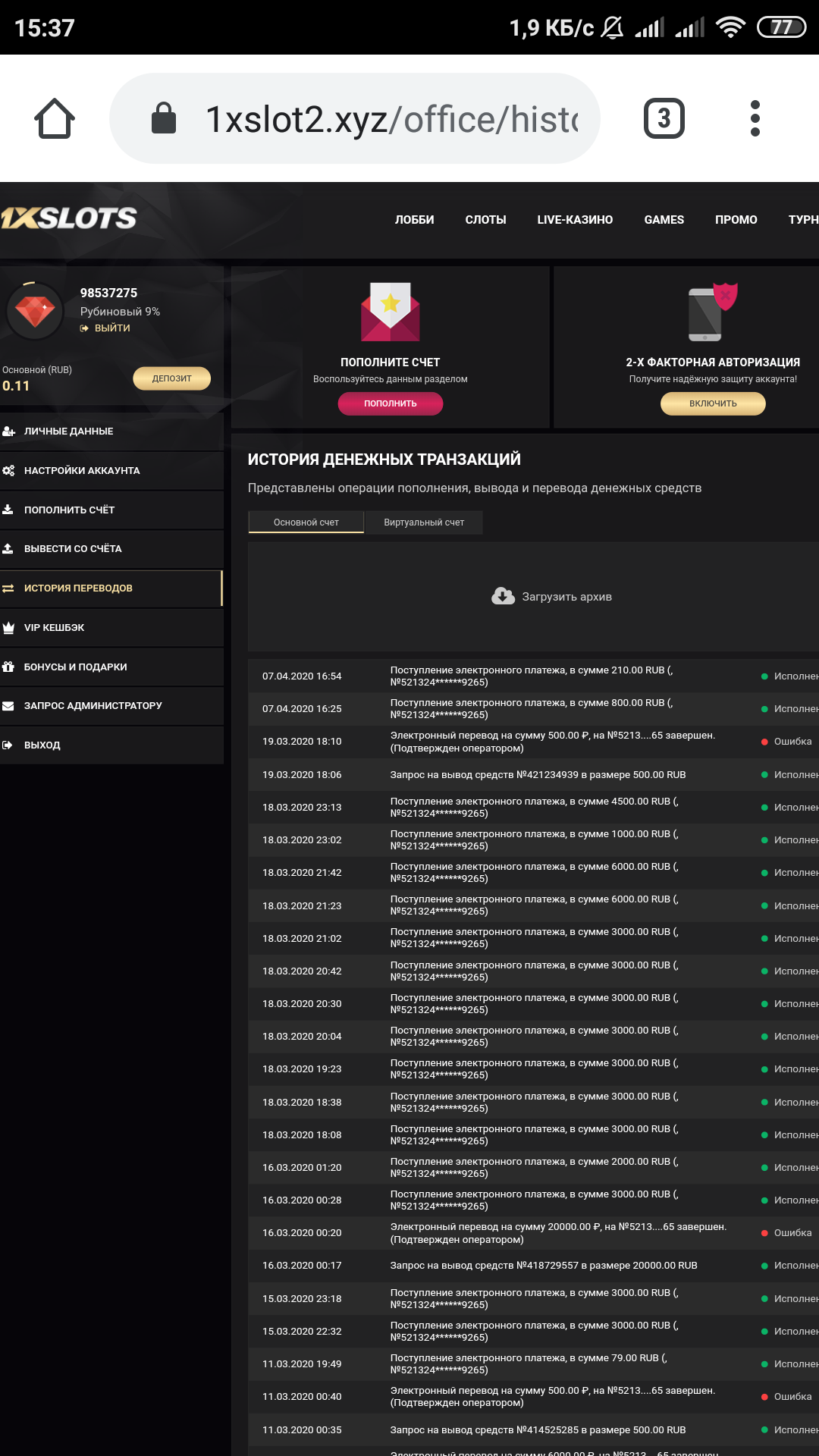Open the browser three-dot menu

pyautogui.click(x=755, y=118)
